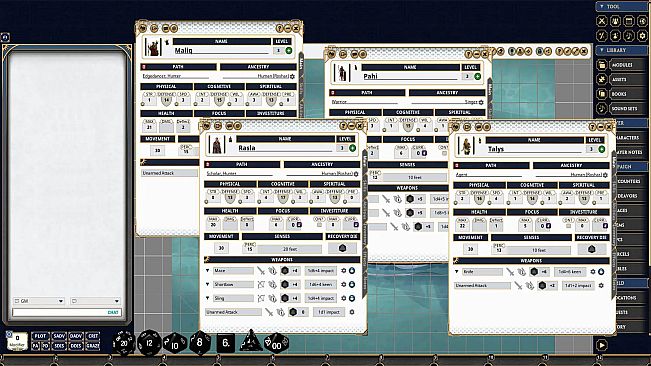Open the gear Options tool icon
Image resolution: width=651 pixels, height=366 pixels.
click(x=642, y=36)
